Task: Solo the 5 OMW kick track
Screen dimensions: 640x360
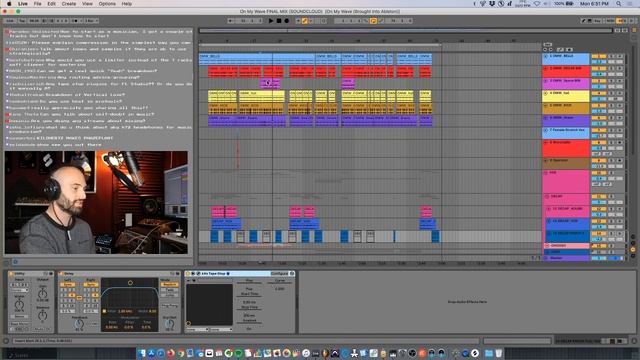Action: (611, 106)
